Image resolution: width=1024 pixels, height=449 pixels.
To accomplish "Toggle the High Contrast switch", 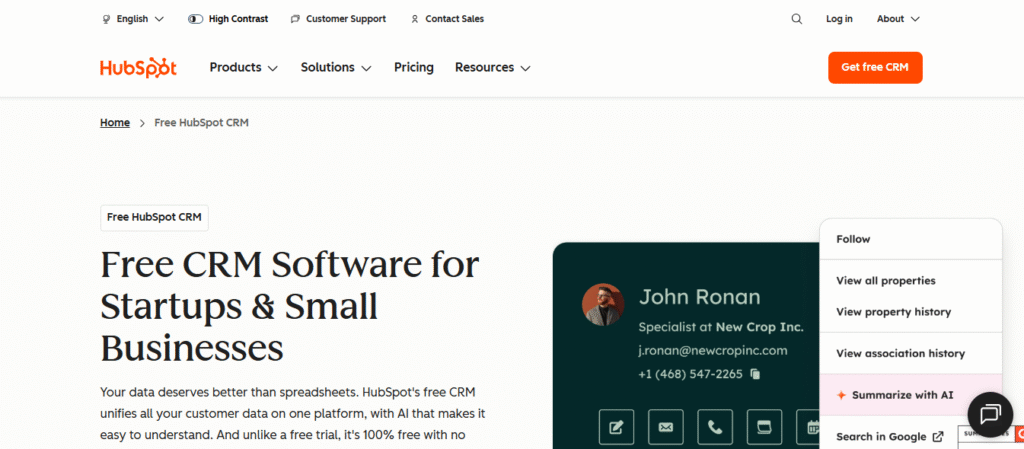I will (195, 19).
